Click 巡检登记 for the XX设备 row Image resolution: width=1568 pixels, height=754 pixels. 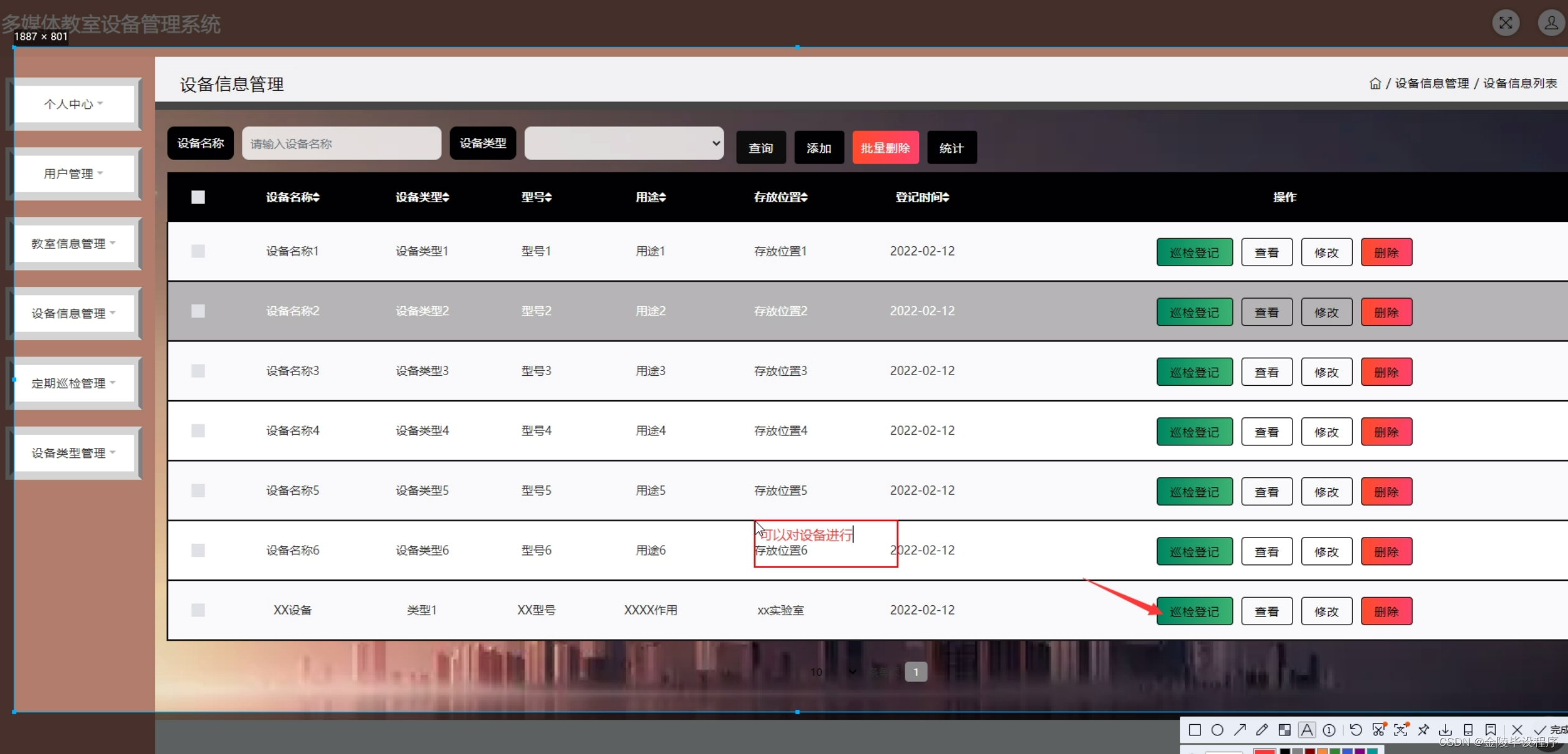(1194, 612)
